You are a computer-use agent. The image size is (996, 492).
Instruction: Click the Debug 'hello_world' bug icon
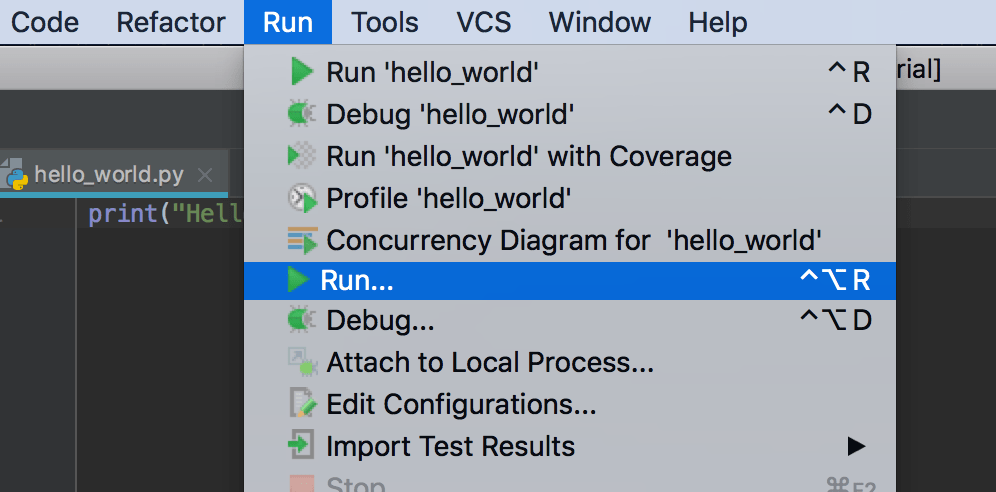[x=301, y=114]
